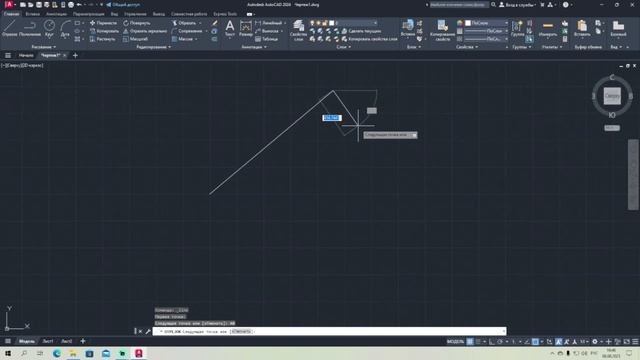Click Сделать текущим layer button

coord(361,31)
